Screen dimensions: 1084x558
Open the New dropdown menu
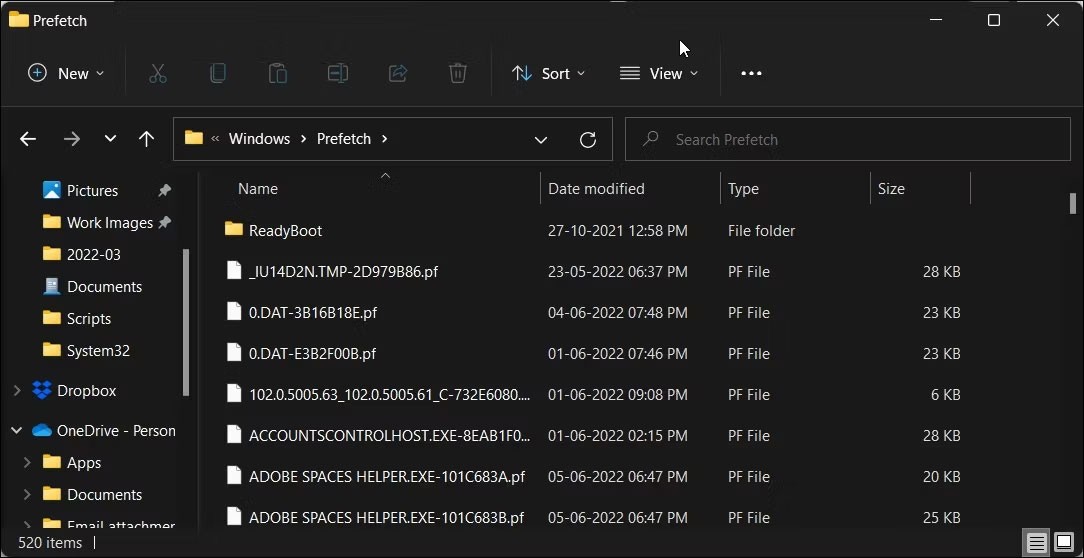66,73
